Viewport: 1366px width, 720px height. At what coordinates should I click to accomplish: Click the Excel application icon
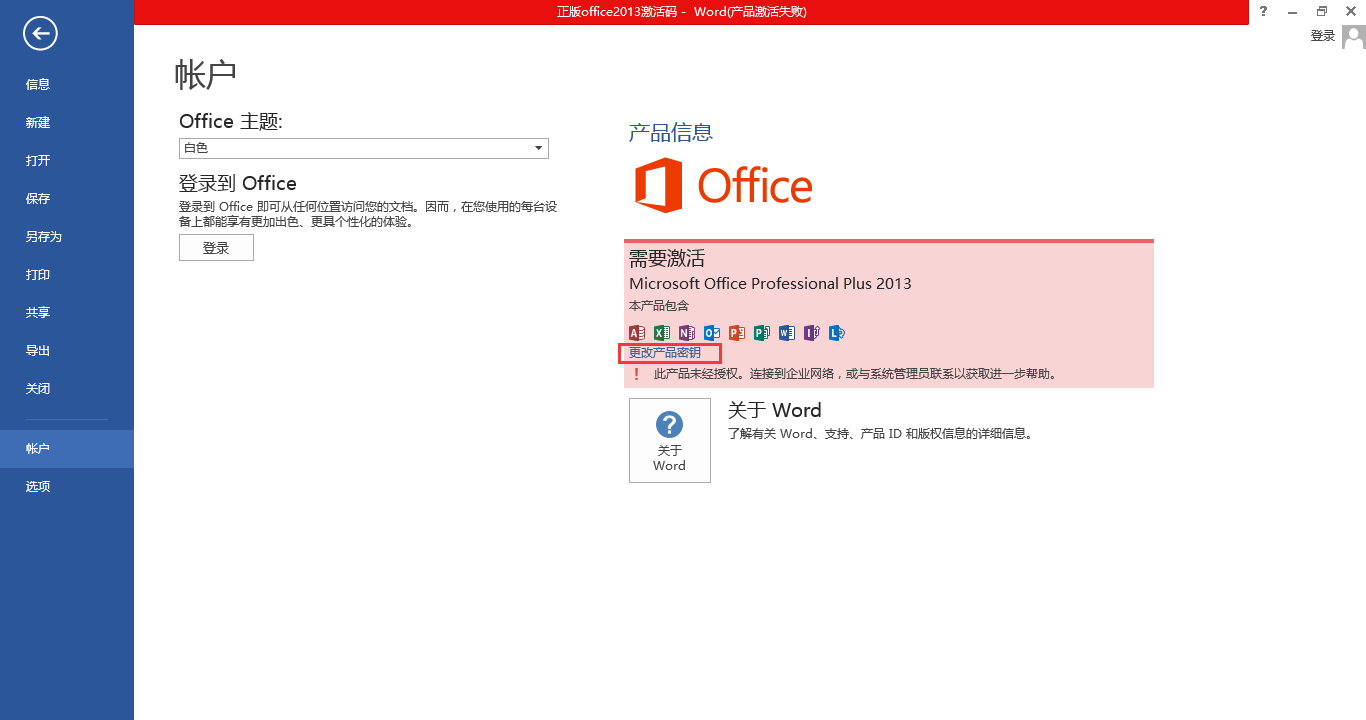[661, 333]
